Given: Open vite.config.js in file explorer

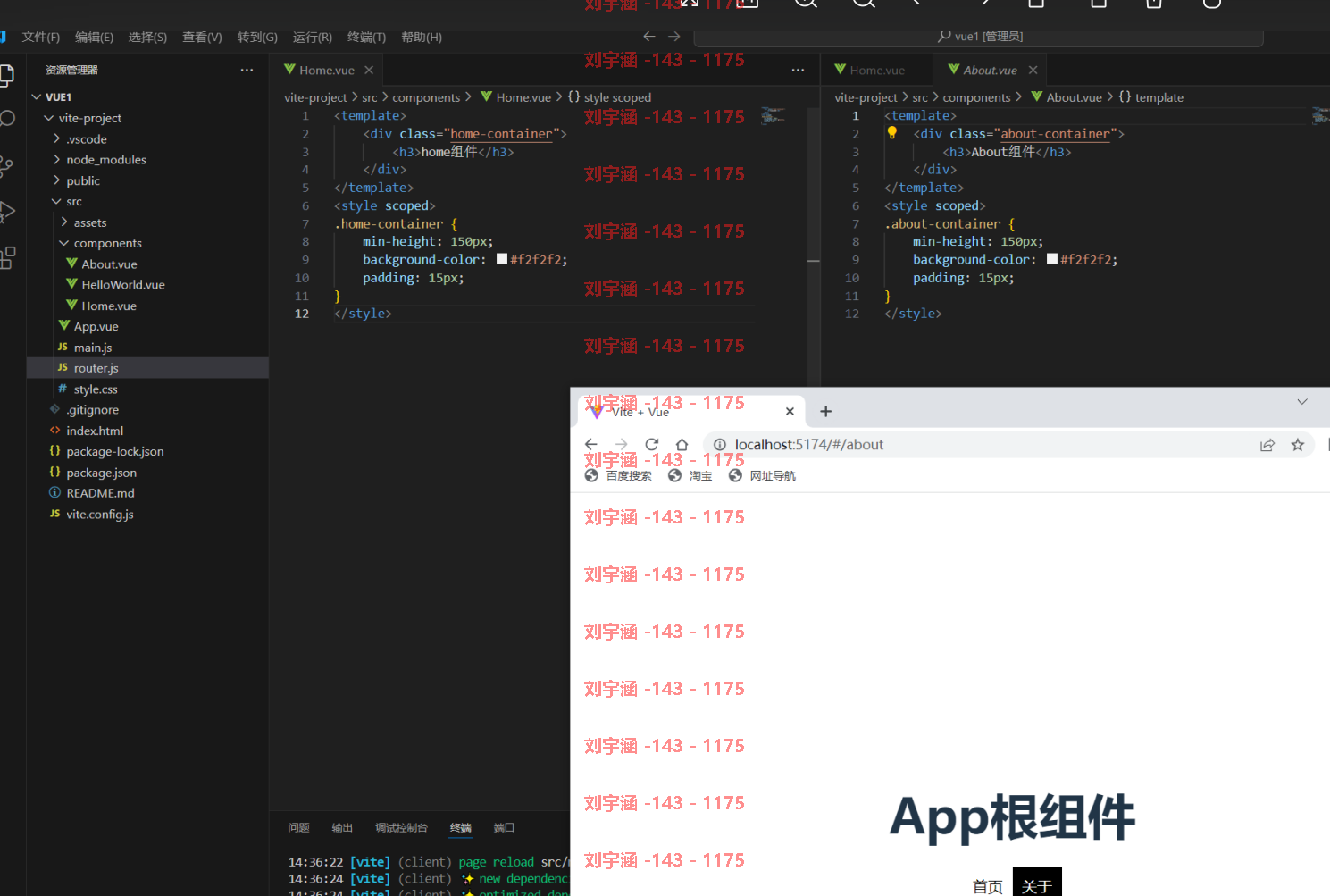Looking at the screenshot, I should (147, 515).
